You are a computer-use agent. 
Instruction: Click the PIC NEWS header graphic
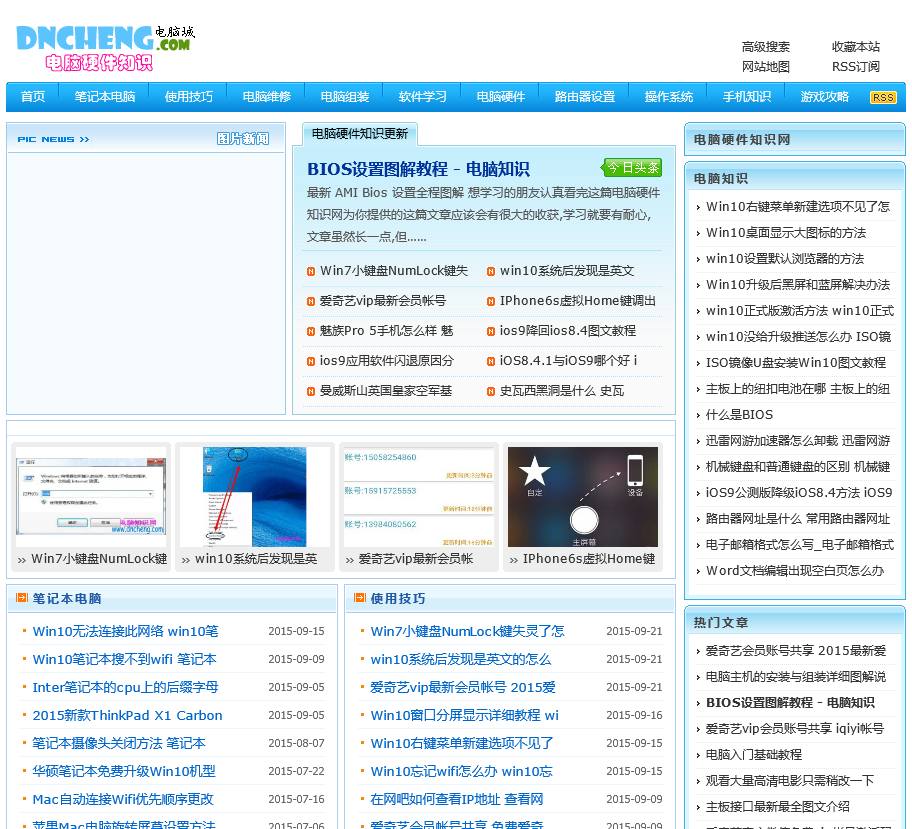point(53,139)
